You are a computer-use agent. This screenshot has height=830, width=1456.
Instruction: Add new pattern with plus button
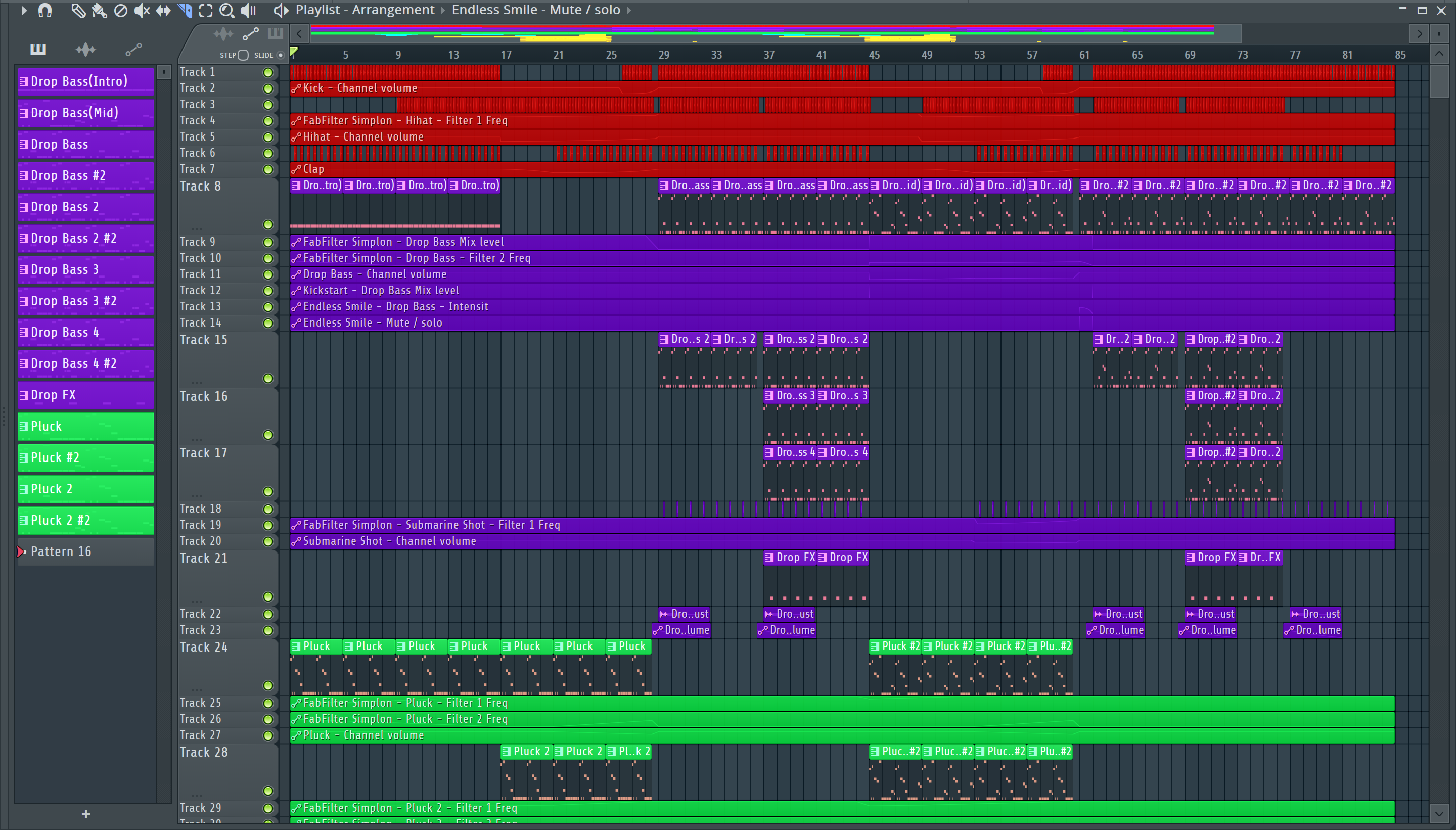click(x=85, y=814)
